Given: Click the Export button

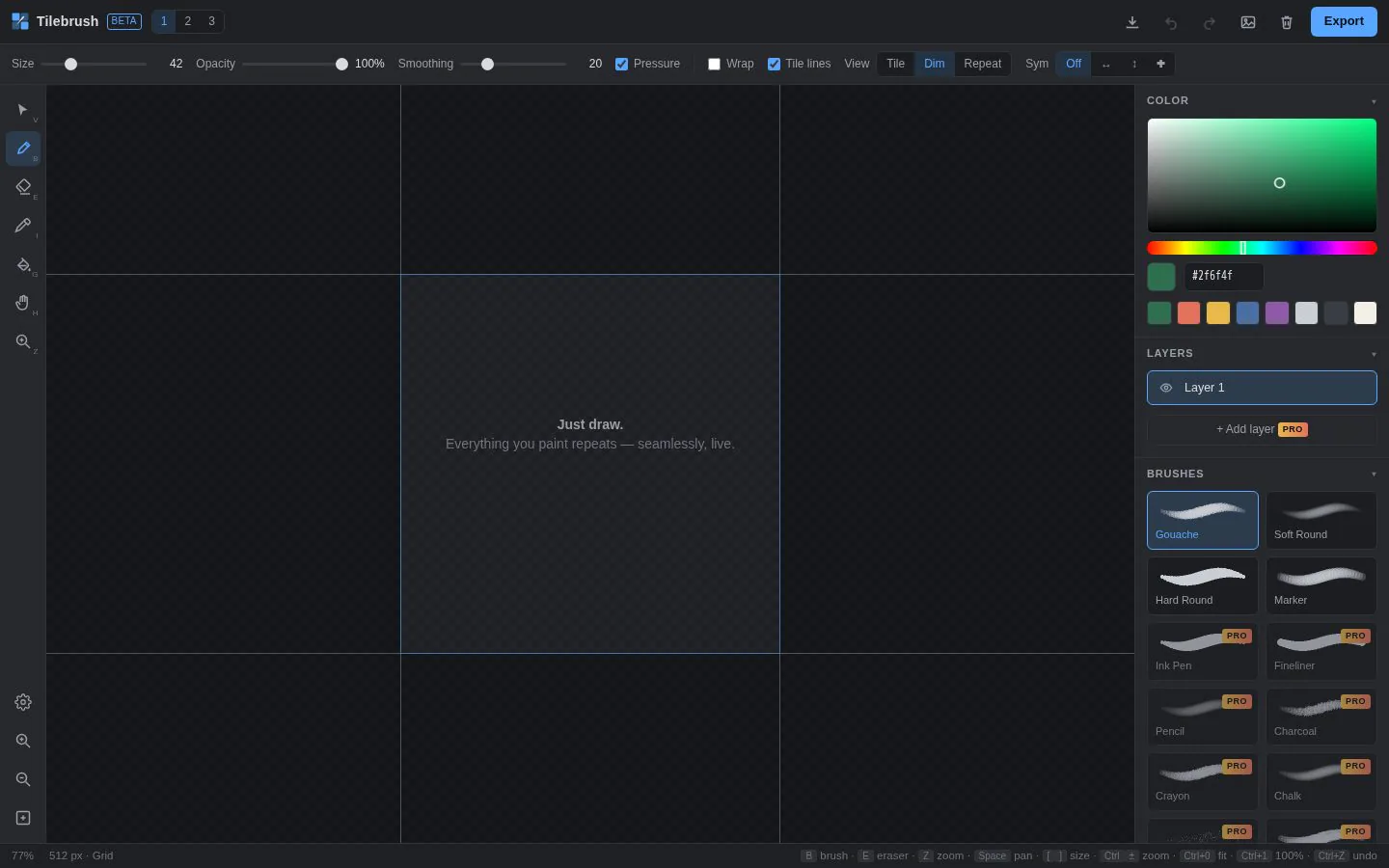Looking at the screenshot, I should point(1344,21).
